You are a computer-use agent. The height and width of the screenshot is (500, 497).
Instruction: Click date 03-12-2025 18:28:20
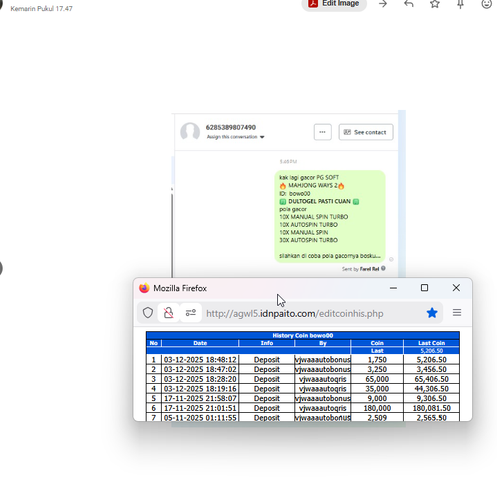coord(200,379)
